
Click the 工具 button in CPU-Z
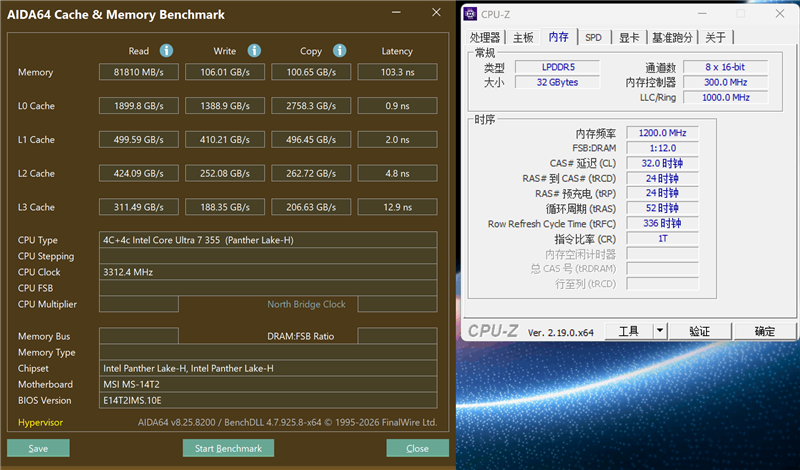click(629, 331)
